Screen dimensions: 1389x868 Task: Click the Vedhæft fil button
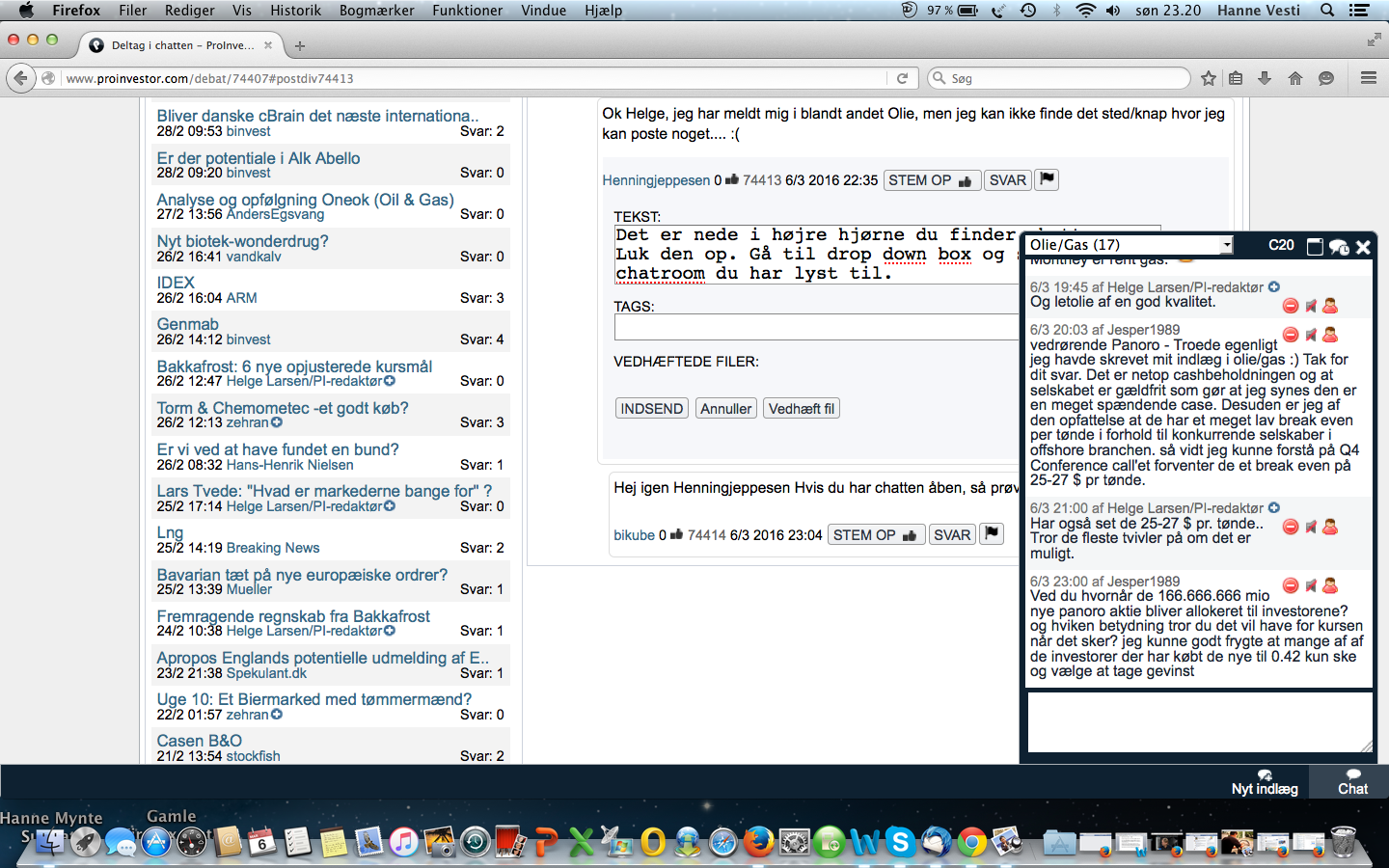coord(802,409)
